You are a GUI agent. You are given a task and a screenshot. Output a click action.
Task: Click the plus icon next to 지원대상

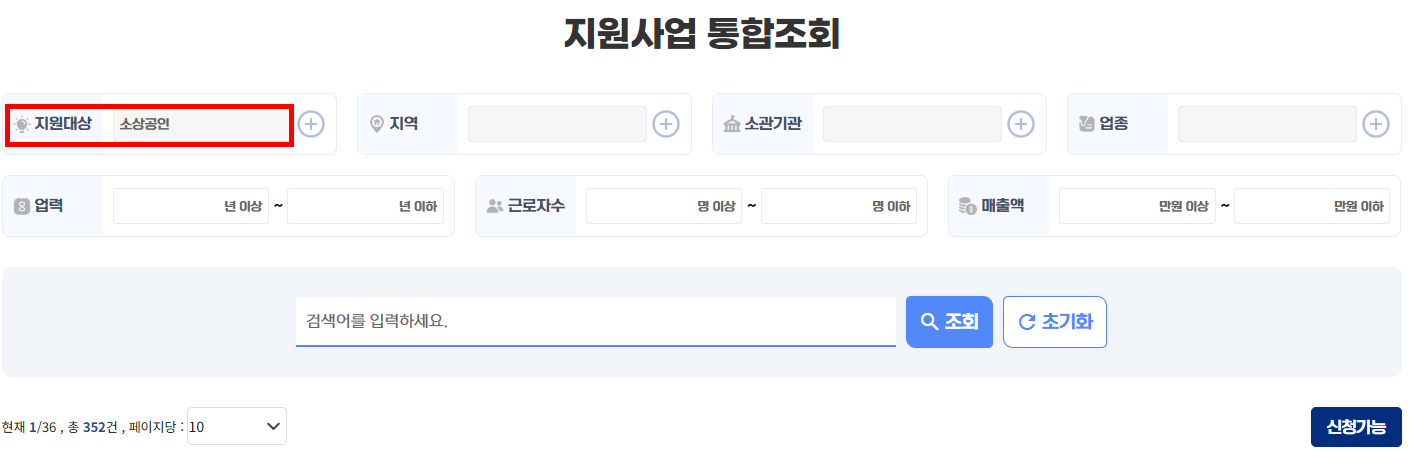click(311, 124)
